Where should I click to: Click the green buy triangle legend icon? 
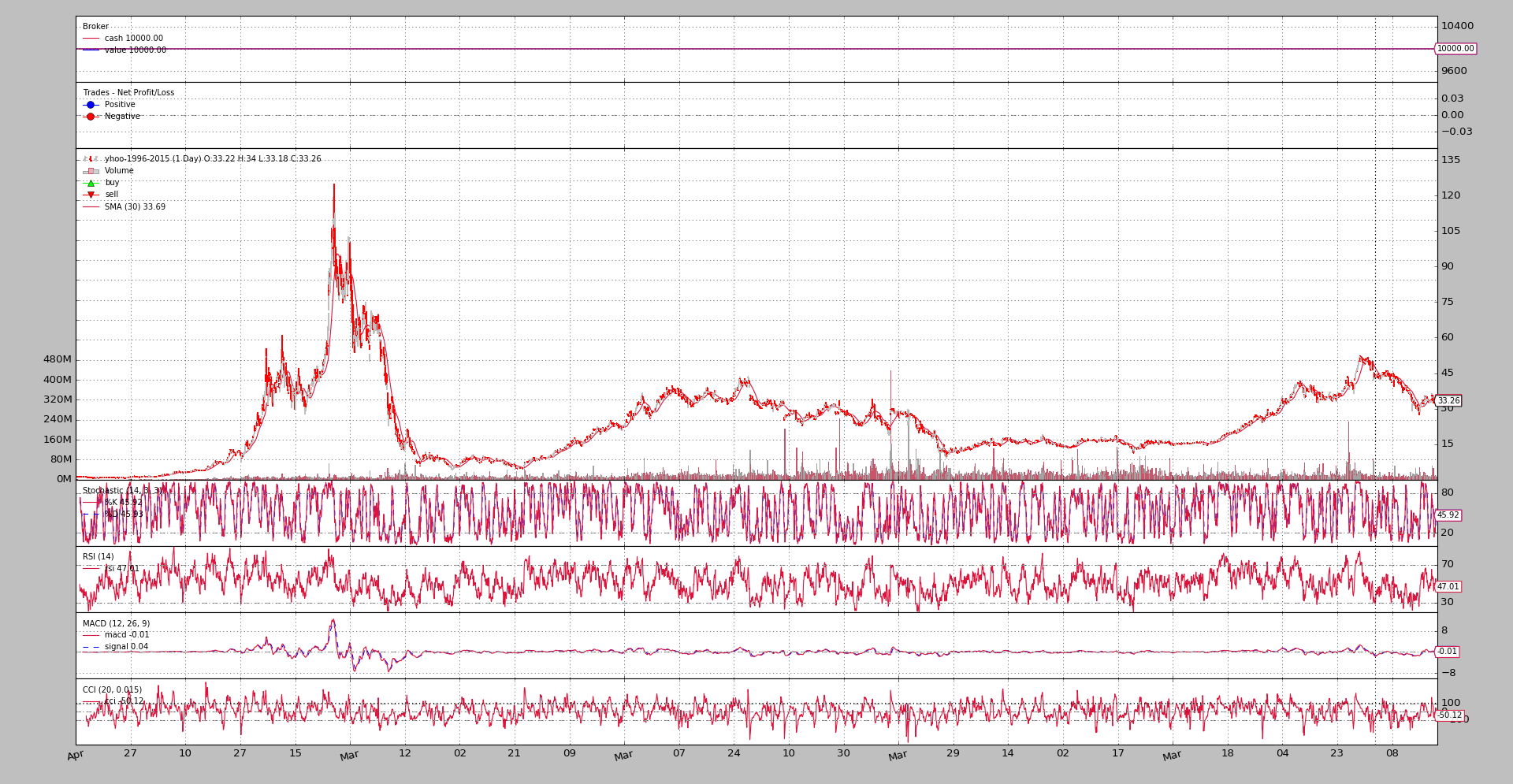(x=91, y=183)
